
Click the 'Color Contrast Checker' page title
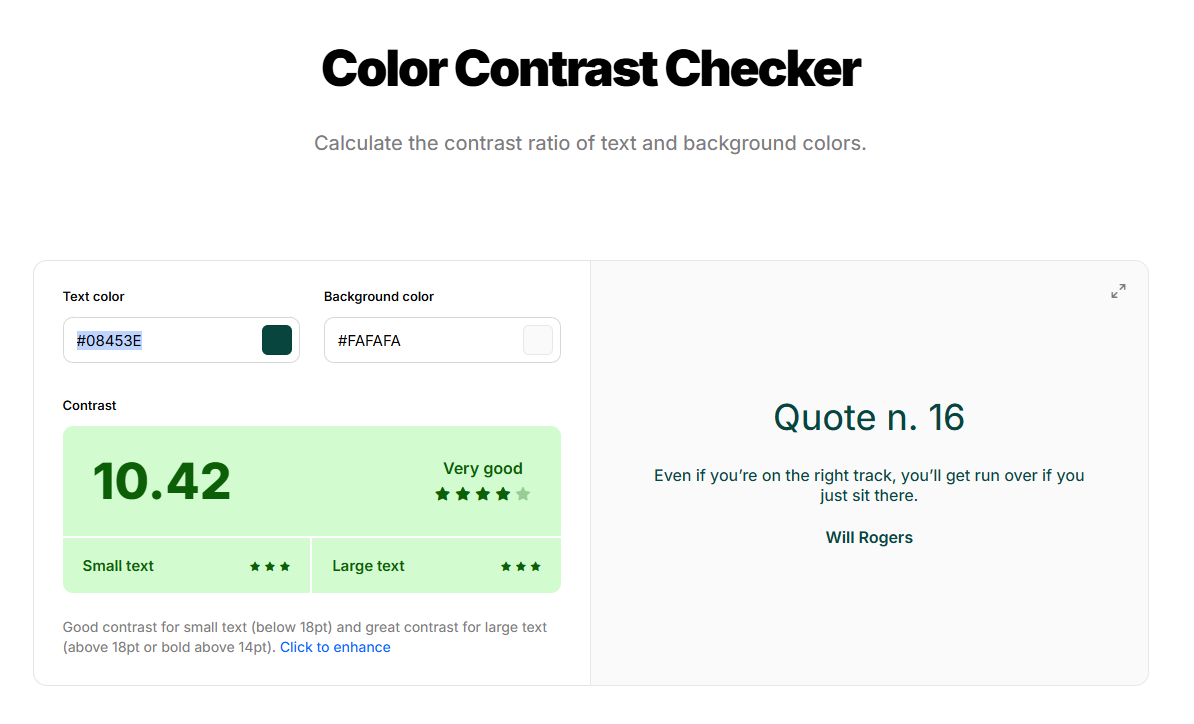coord(590,67)
